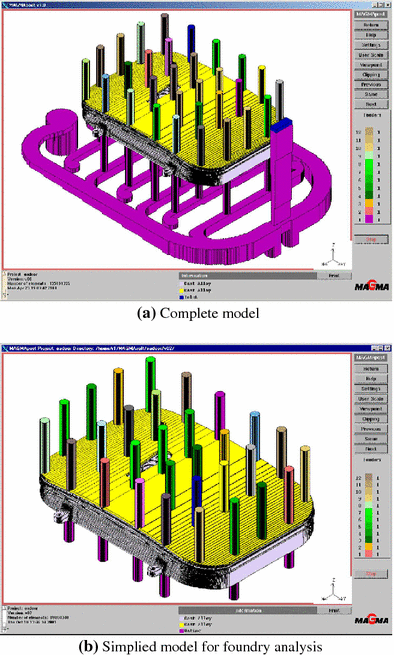Image resolution: width=394 pixels, height=655 pixels.
Task: Open Clipping in the upper complete-model window
Action: (x=371, y=75)
